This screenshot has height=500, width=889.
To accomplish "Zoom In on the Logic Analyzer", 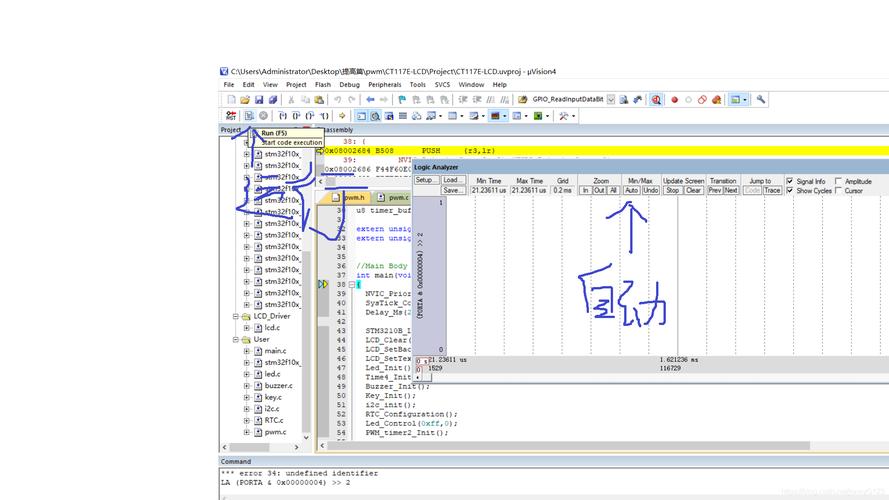I will [x=586, y=190].
